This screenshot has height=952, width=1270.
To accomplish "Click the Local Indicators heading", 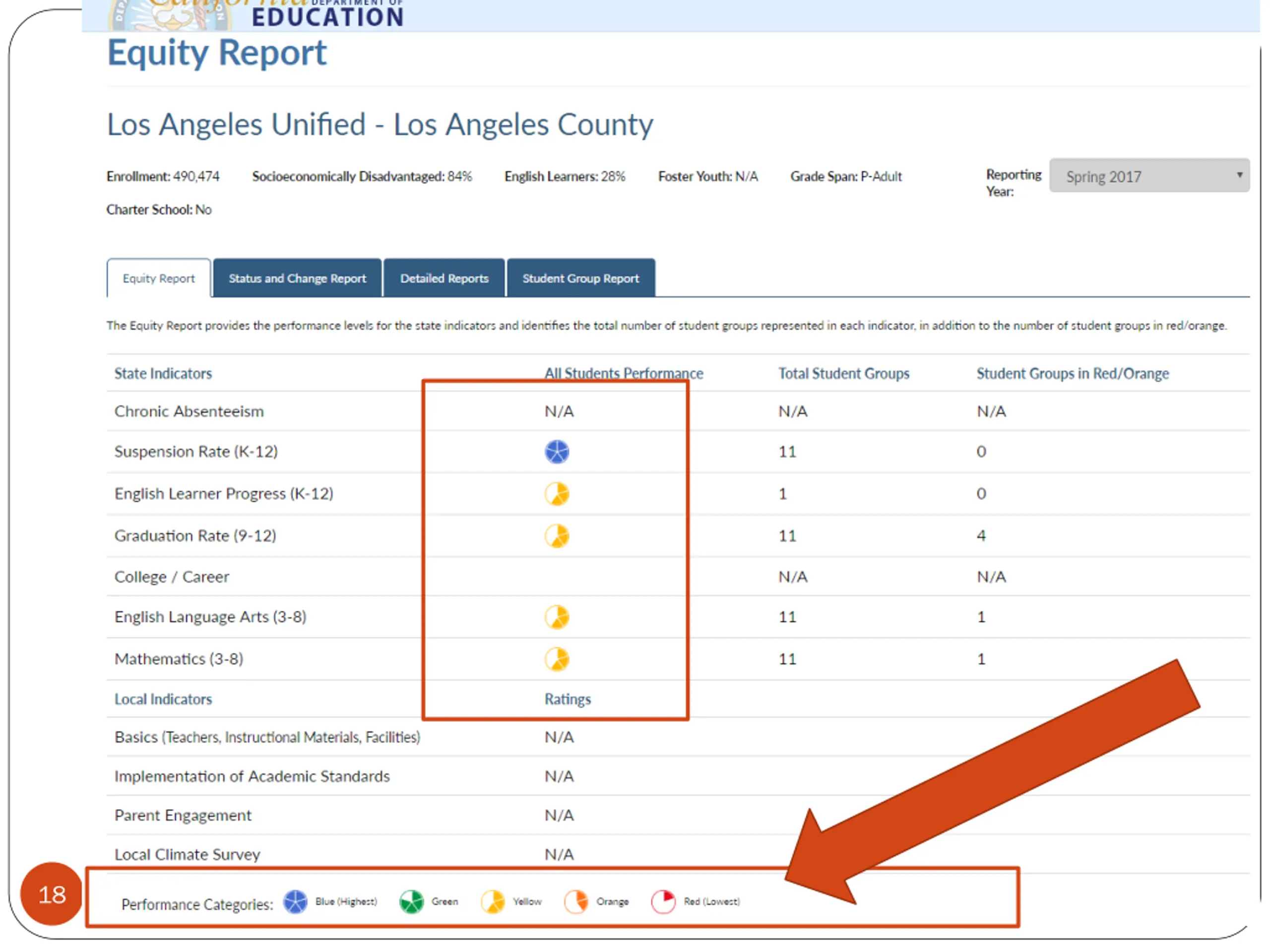I will [x=163, y=699].
